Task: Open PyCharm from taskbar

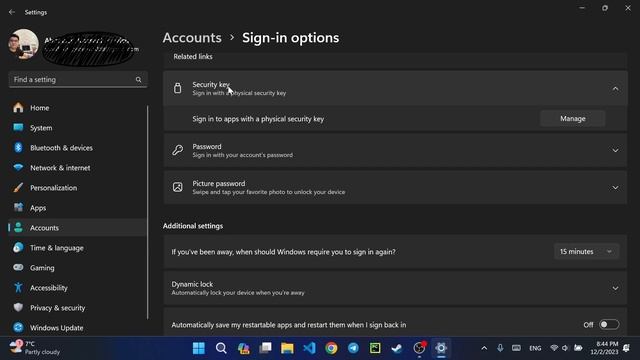Action: coord(375,348)
